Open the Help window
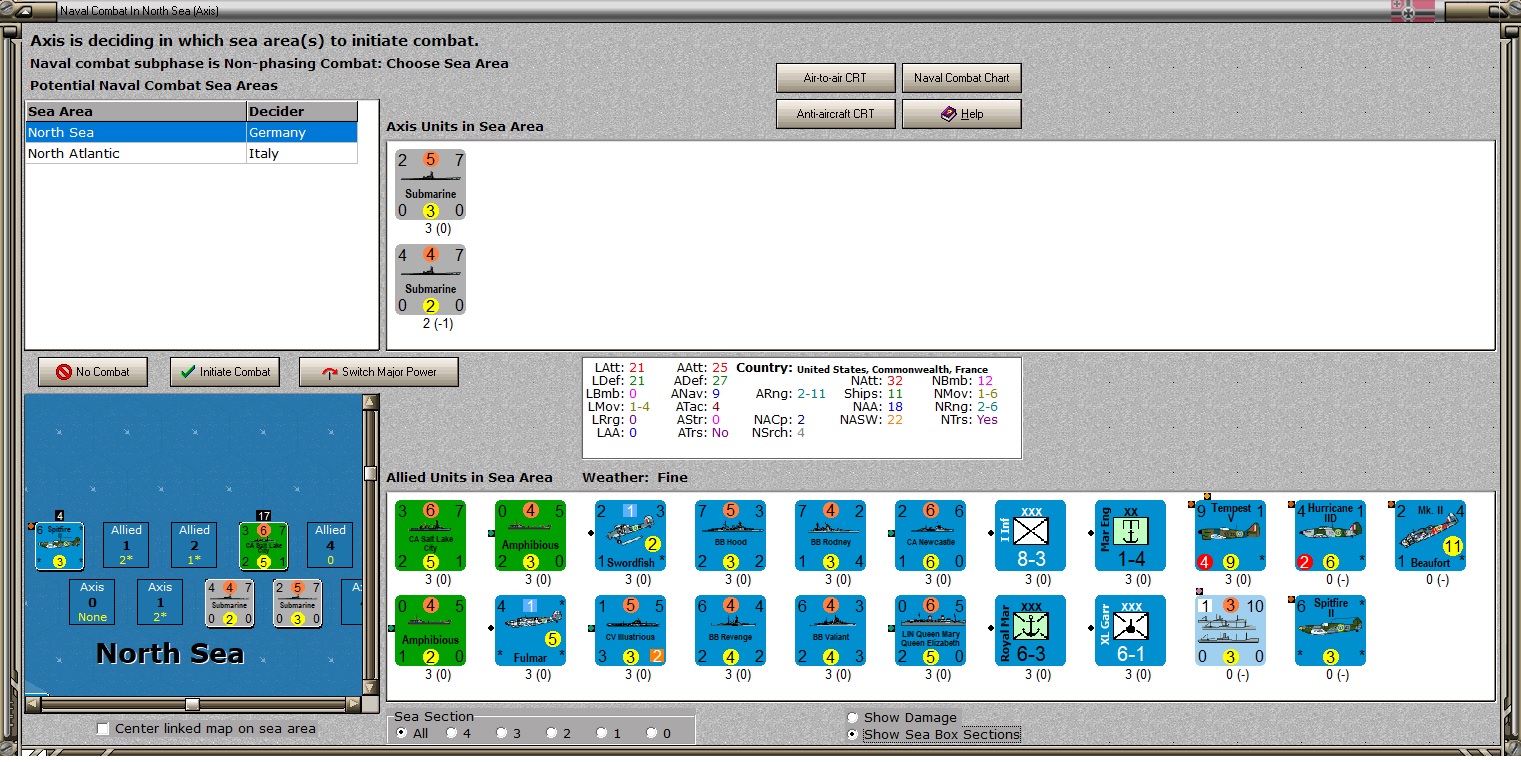The height and width of the screenshot is (762, 1521). pos(962,114)
